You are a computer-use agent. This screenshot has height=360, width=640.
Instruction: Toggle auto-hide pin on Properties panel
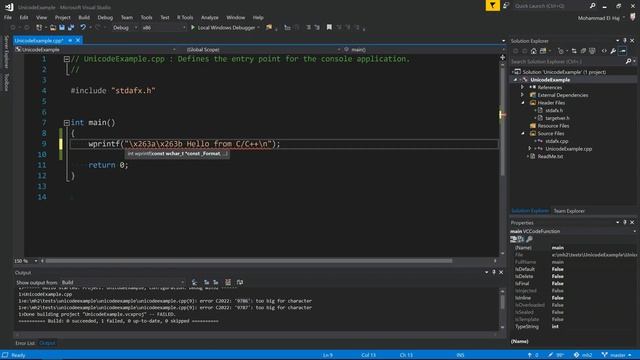tap(625, 222)
